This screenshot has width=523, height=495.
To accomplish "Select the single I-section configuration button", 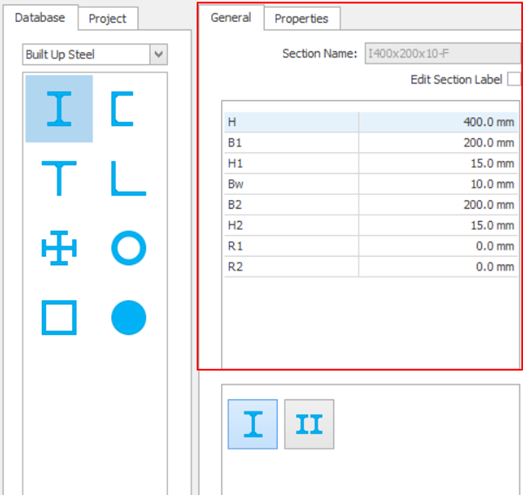I will tap(253, 424).
